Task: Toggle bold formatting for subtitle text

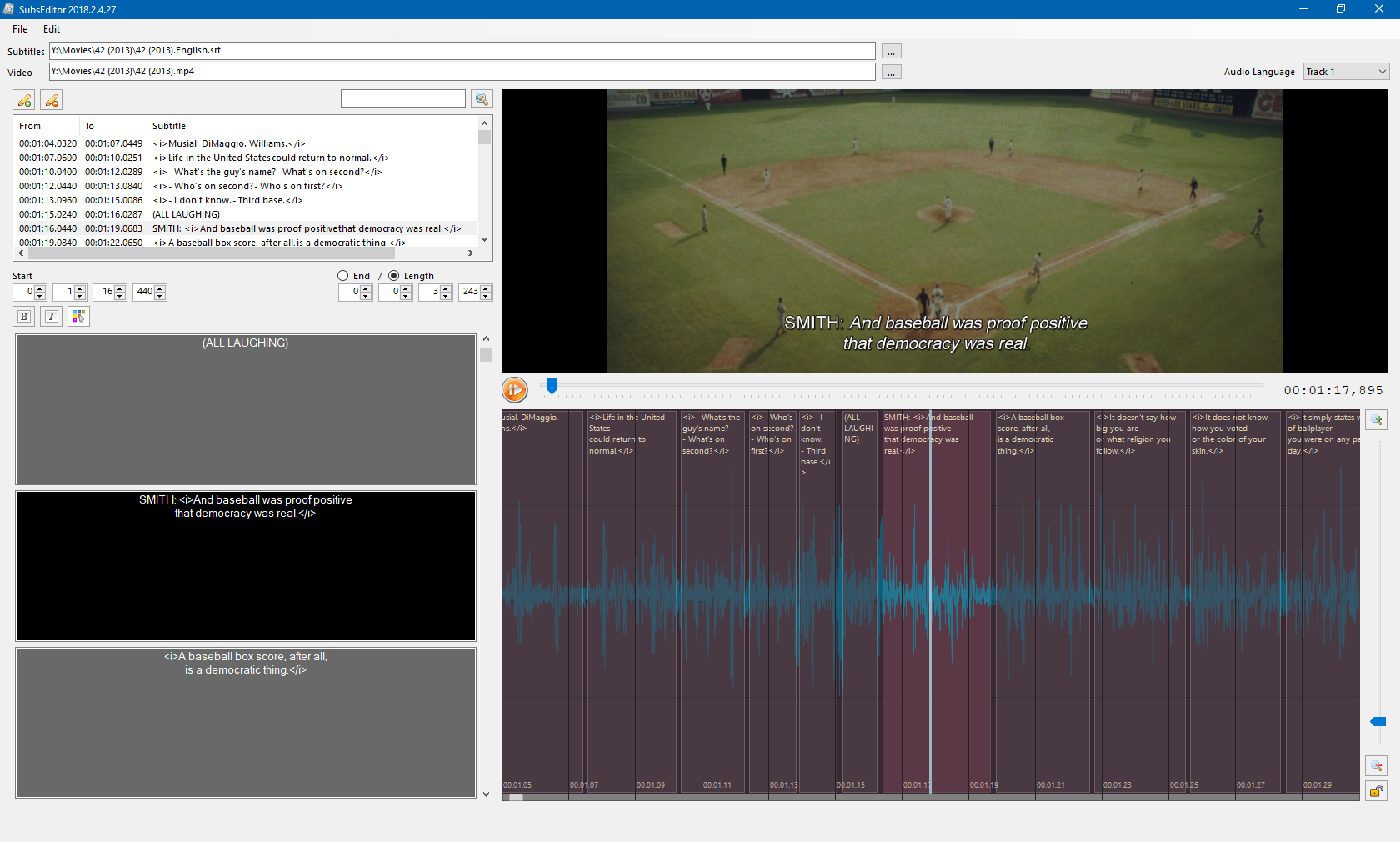Action: pyautogui.click(x=23, y=317)
